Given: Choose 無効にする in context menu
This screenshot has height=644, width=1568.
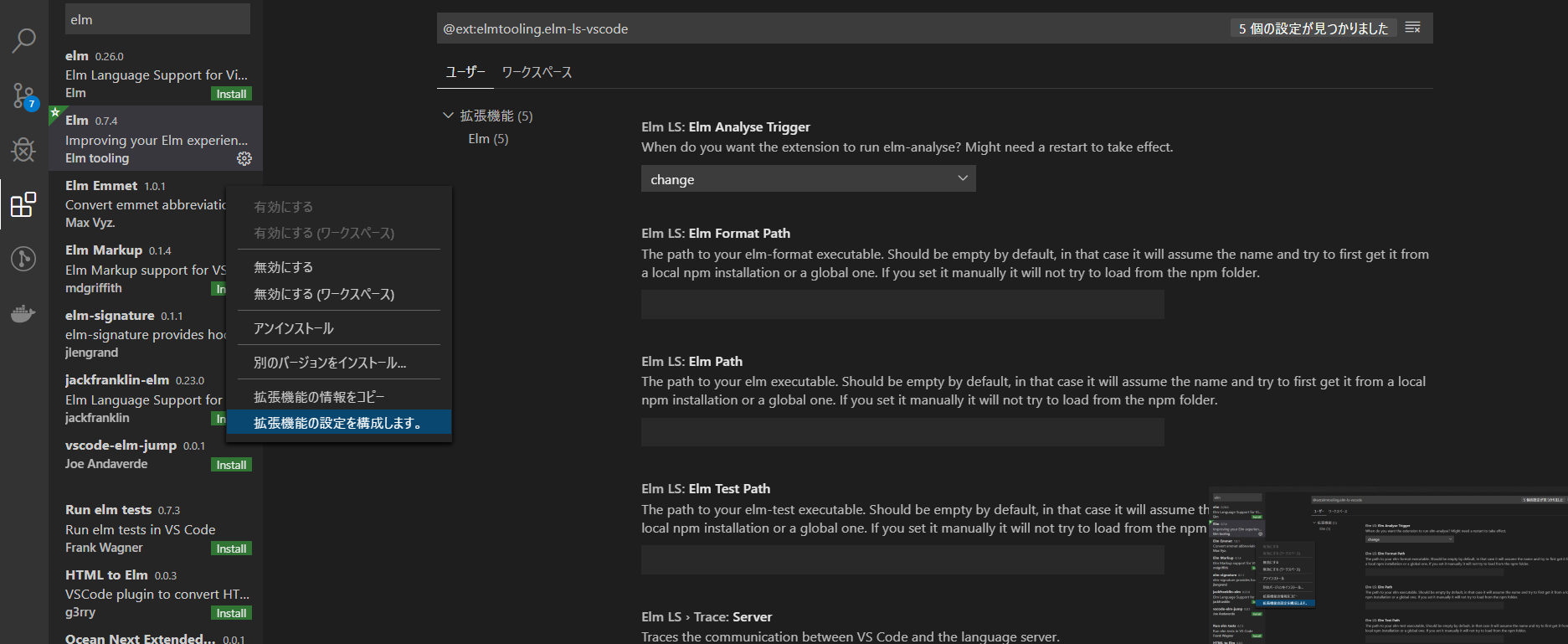Looking at the screenshot, I should 339,267.
